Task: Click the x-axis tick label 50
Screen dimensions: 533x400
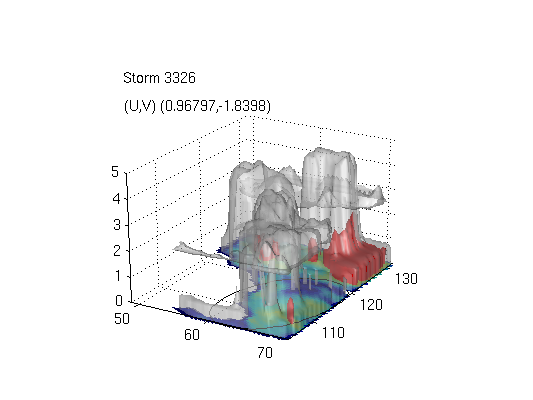Action: [122, 319]
